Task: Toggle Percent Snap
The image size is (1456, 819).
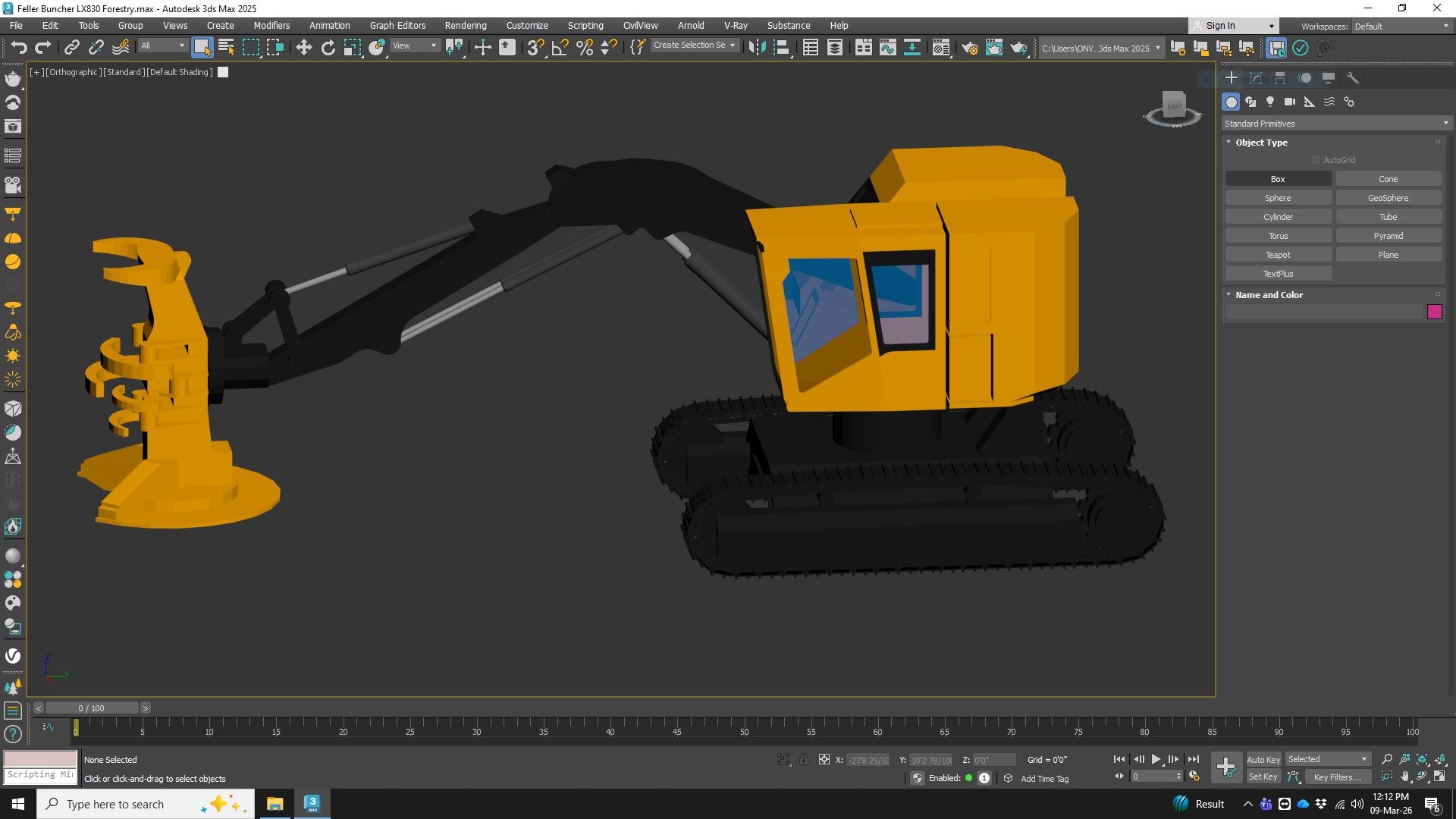Action: pyautogui.click(x=584, y=48)
